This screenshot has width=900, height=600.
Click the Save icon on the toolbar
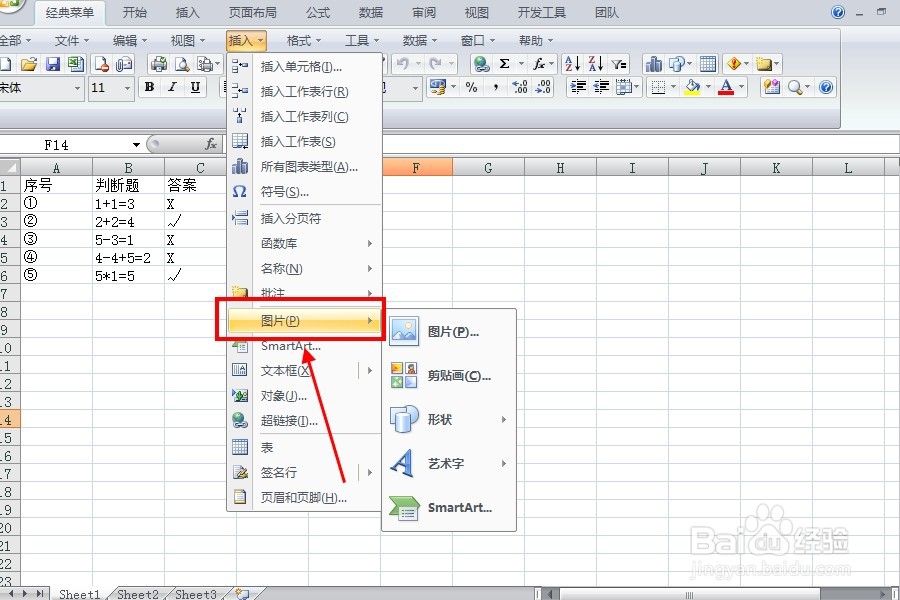(x=52, y=63)
